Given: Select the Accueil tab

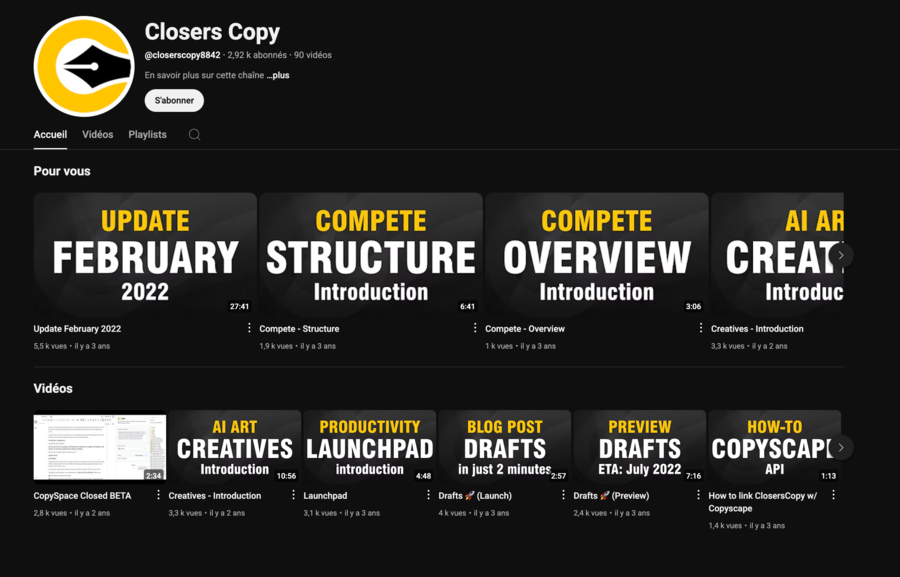Looking at the screenshot, I should (x=50, y=133).
